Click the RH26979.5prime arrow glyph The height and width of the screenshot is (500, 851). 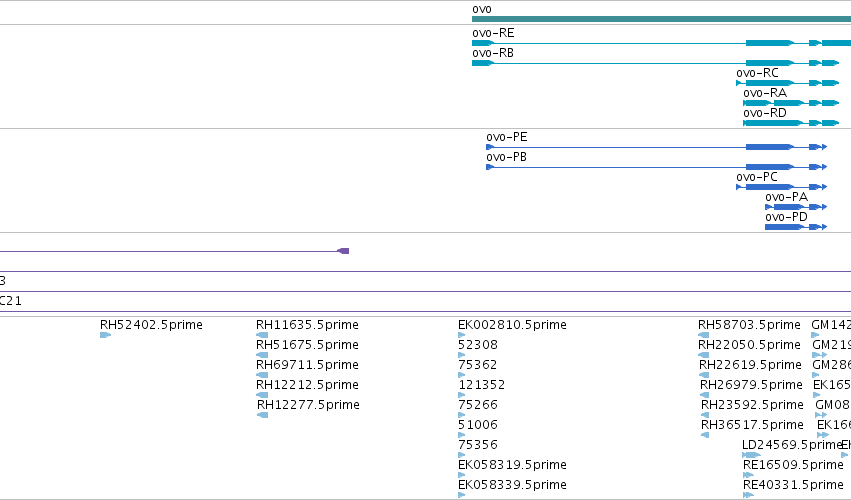[x=704, y=395]
